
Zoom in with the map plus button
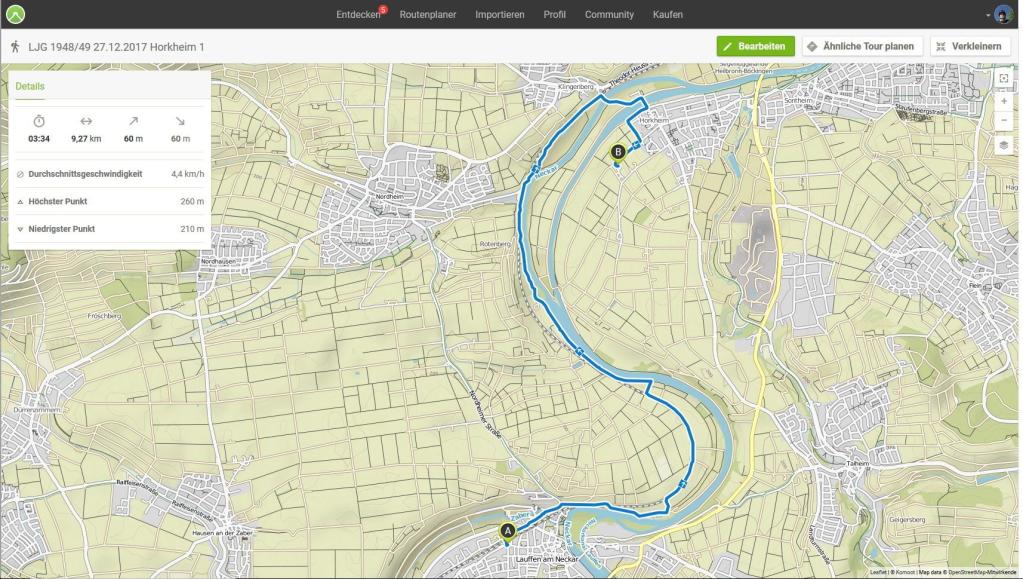1004,101
